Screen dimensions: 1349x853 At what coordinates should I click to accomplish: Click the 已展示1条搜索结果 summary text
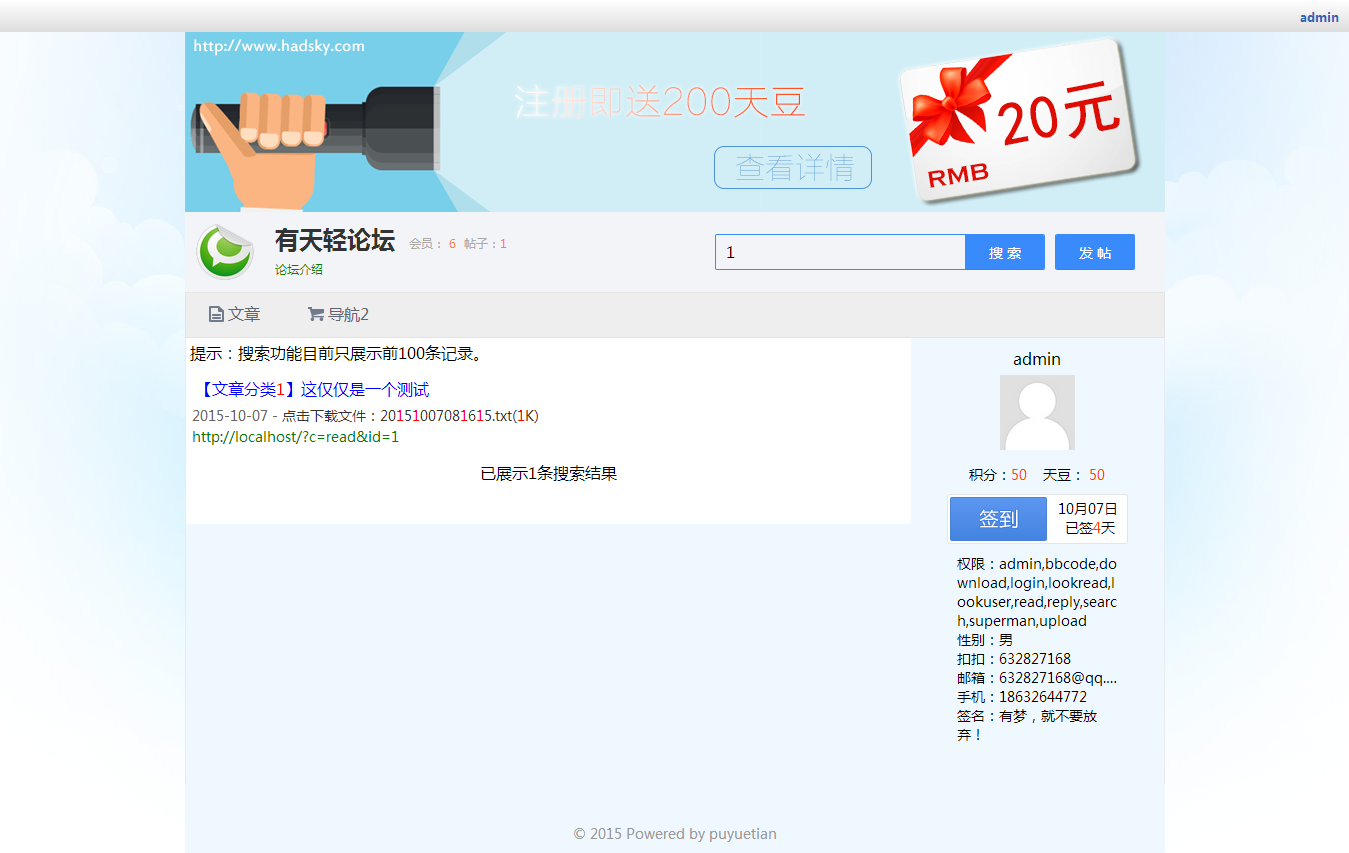549,474
